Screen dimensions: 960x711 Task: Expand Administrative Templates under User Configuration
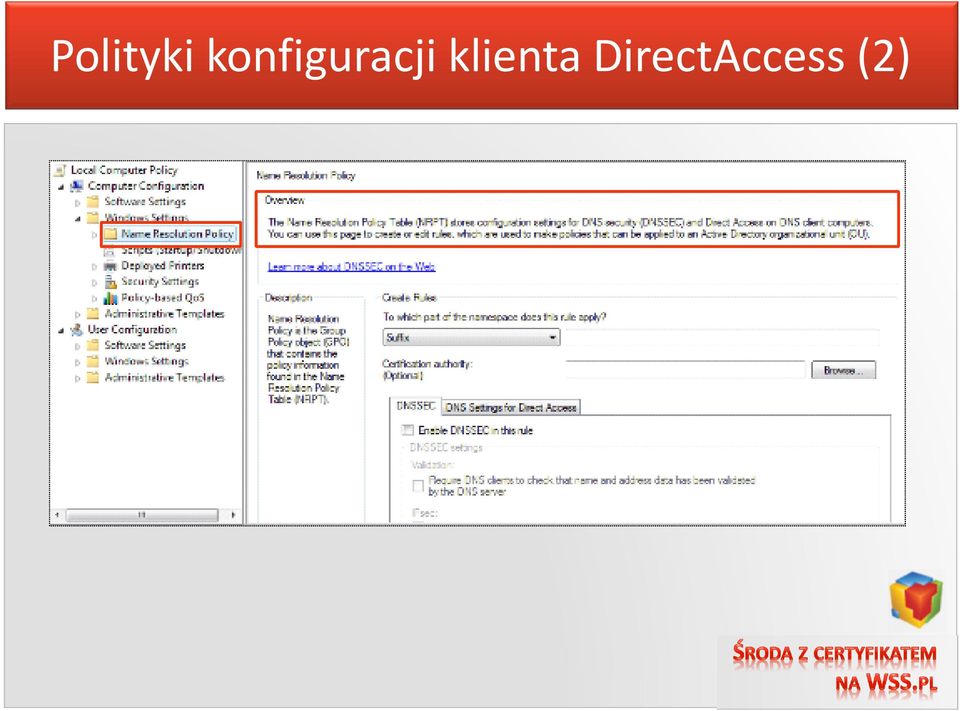tap(78, 378)
